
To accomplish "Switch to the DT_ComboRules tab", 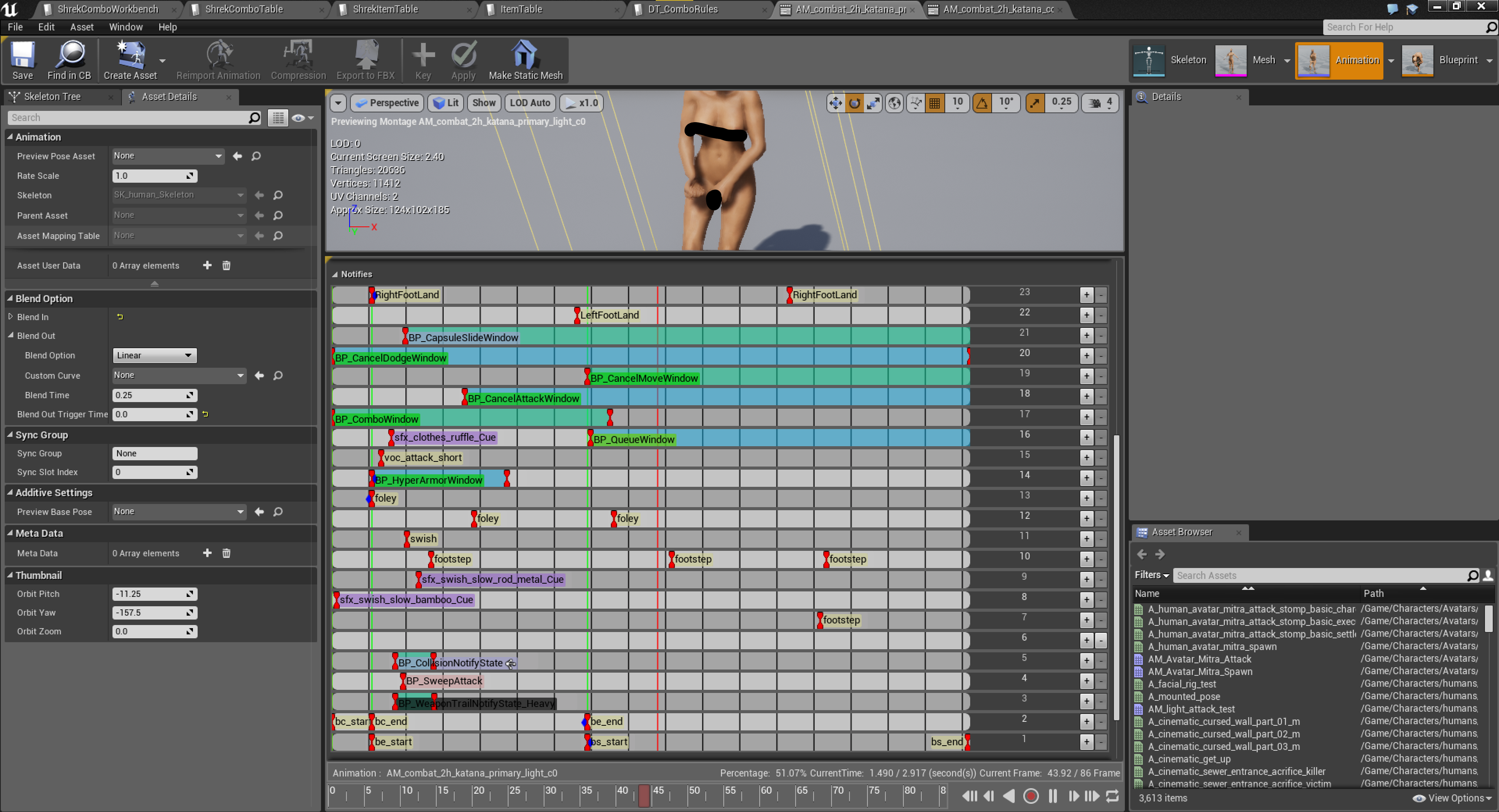I will [x=683, y=9].
